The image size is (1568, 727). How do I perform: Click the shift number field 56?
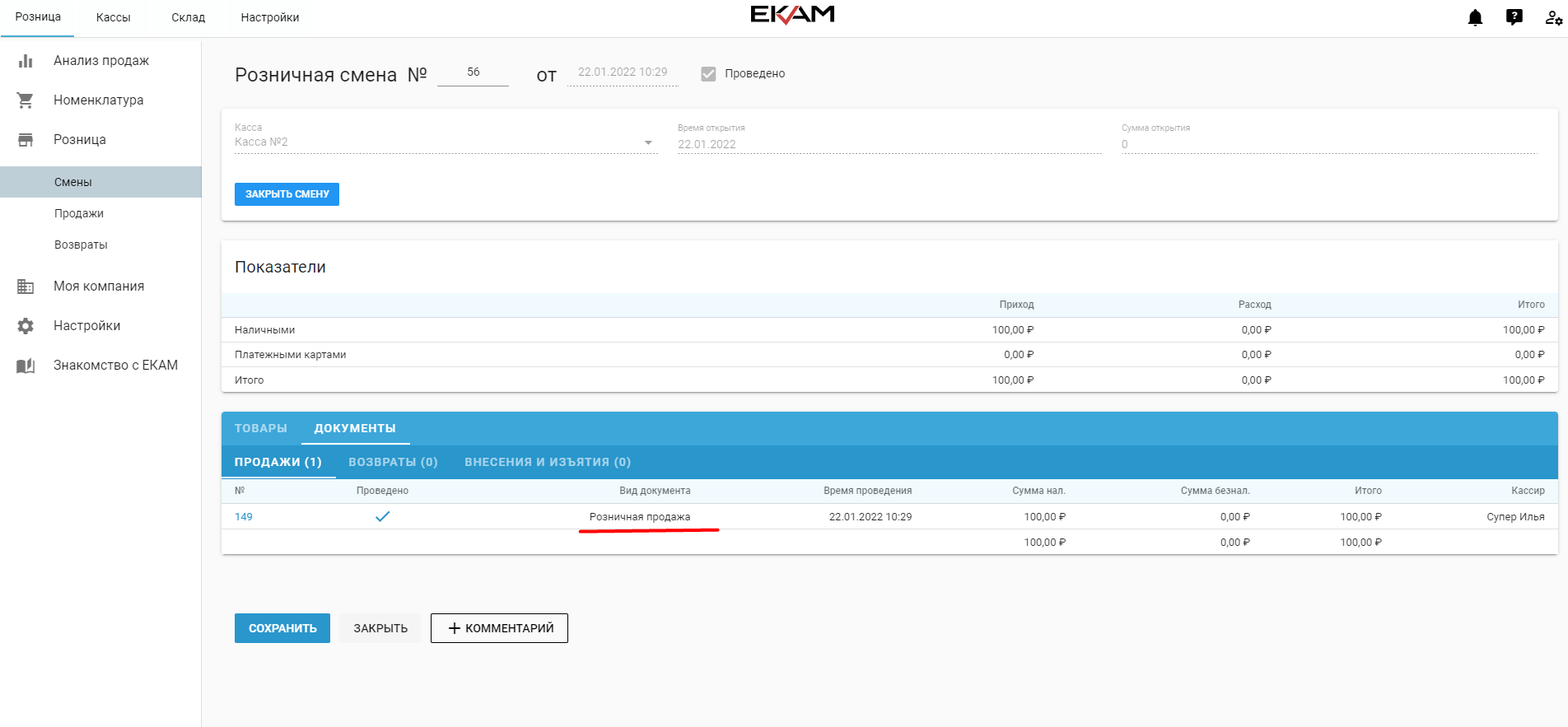[473, 72]
